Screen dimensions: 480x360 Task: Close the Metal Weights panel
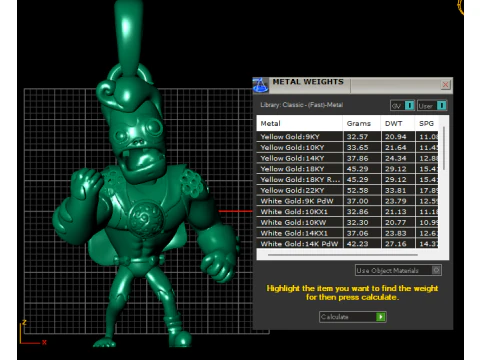(445, 85)
